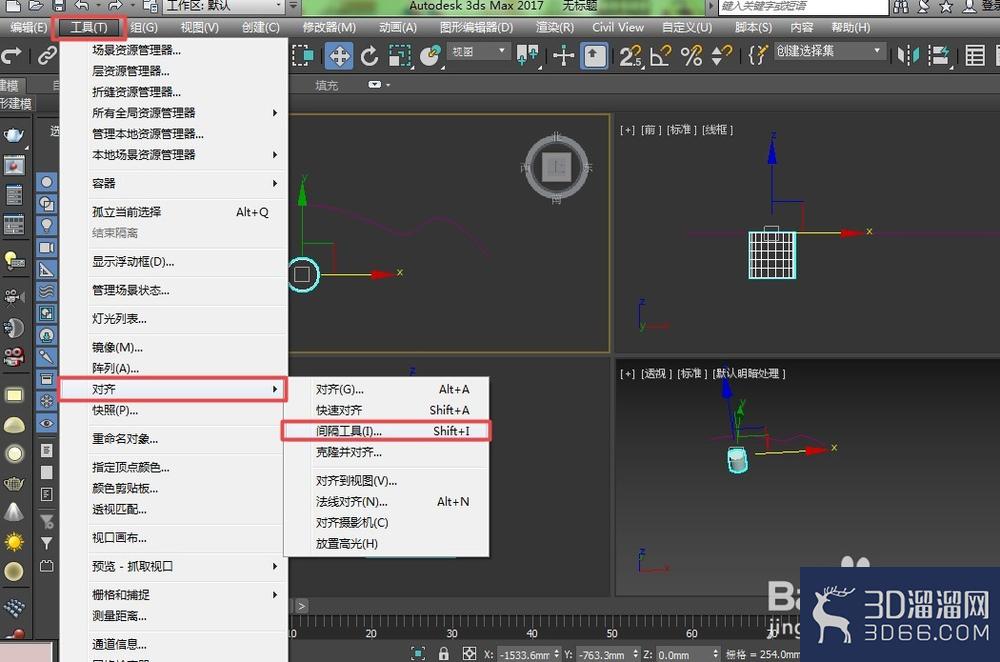
Task: Expand the 对齐 submenu entry
Action: click(173, 389)
